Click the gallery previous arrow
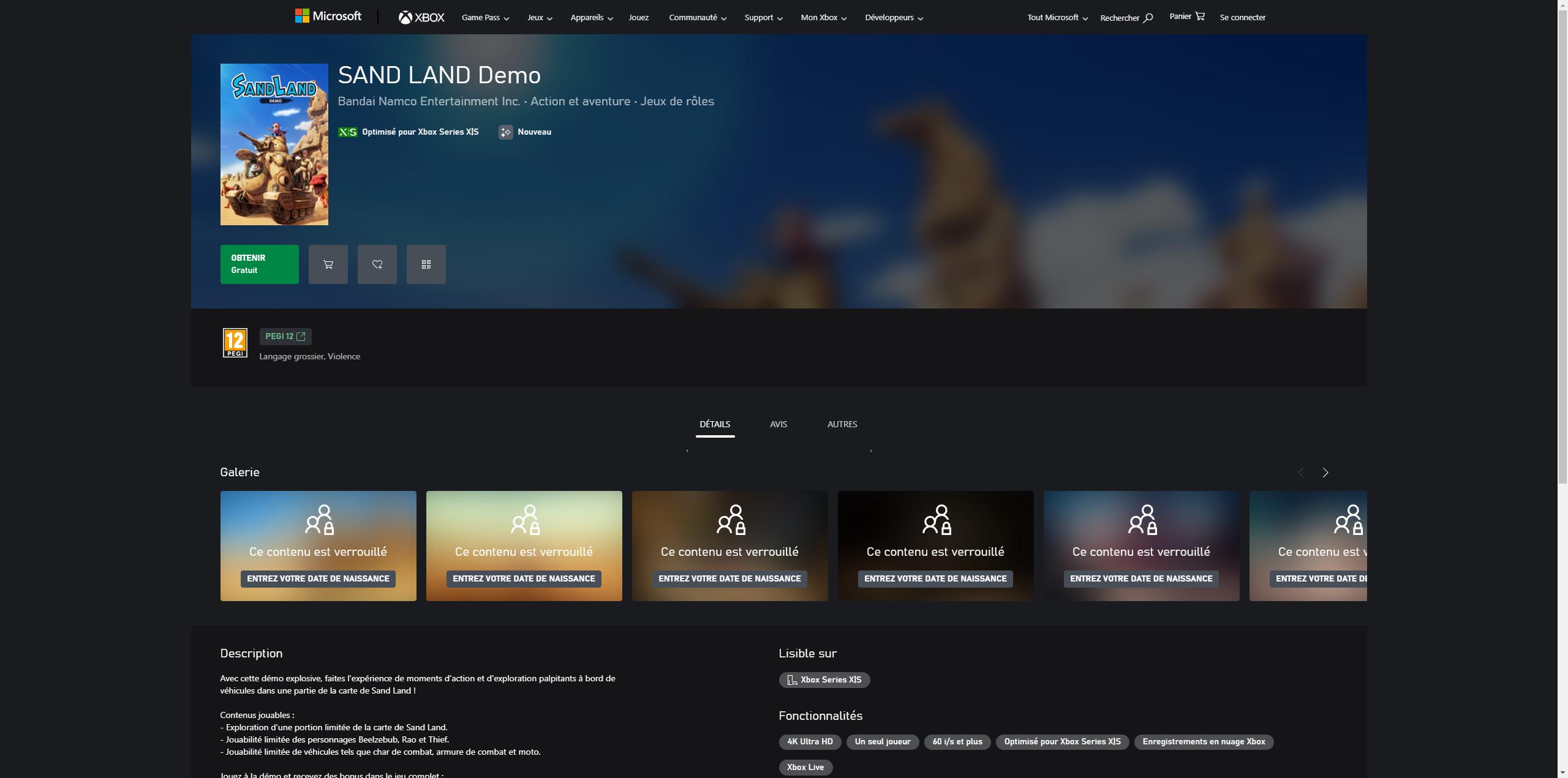 [x=1300, y=472]
